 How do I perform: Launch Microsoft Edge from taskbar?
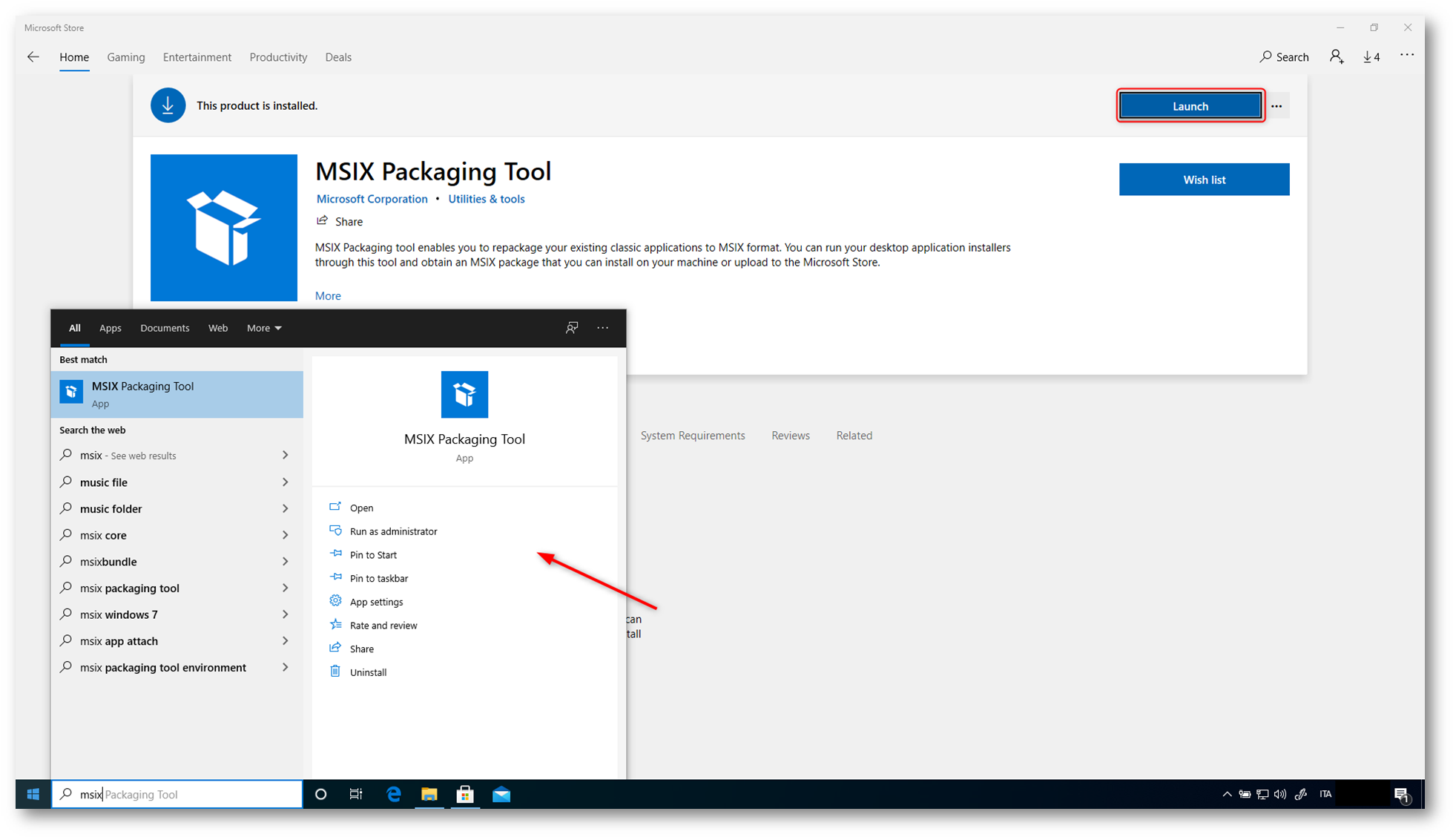click(x=393, y=794)
